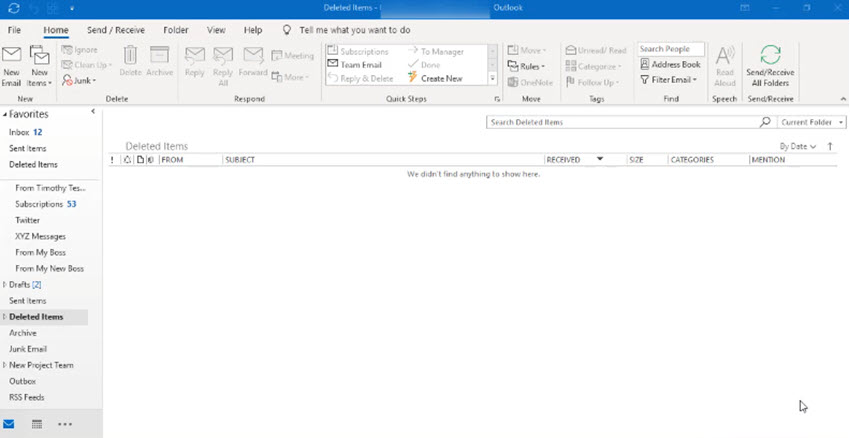Open the XYZ Messages folder
850x438 pixels.
click(x=41, y=236)
